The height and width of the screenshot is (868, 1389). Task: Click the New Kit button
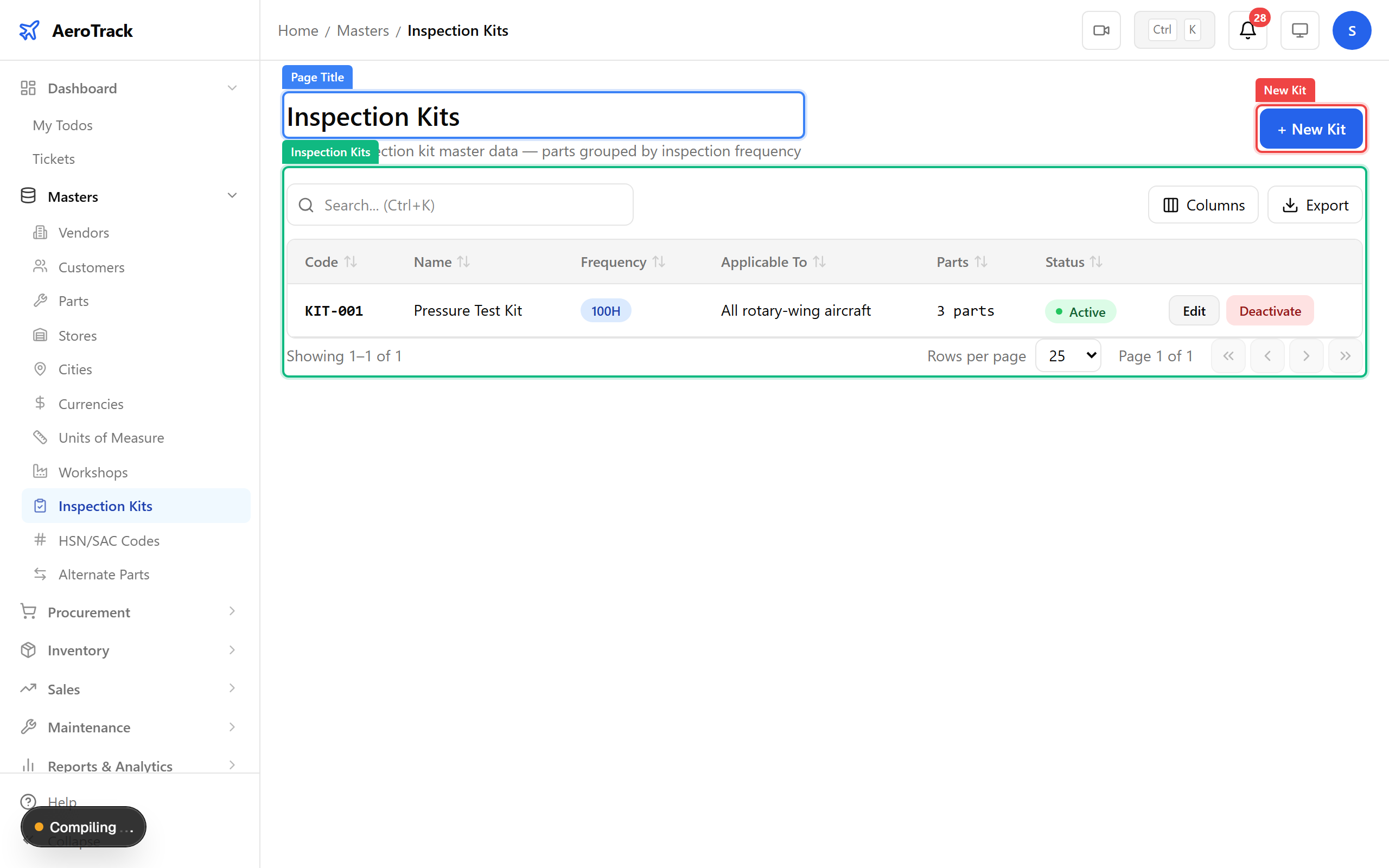coord(1311,129)
